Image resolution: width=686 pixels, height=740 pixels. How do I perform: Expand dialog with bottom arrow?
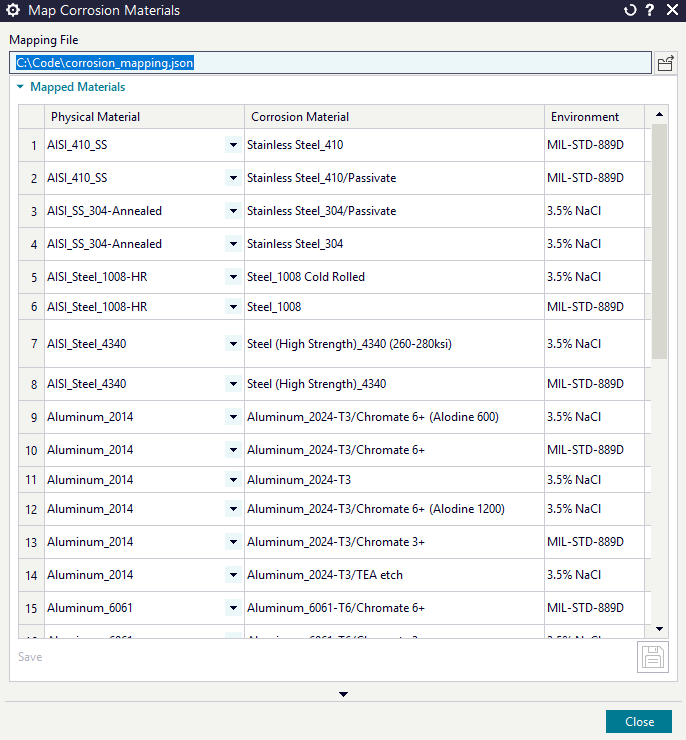pyautogui.click(x=343, y=694)
